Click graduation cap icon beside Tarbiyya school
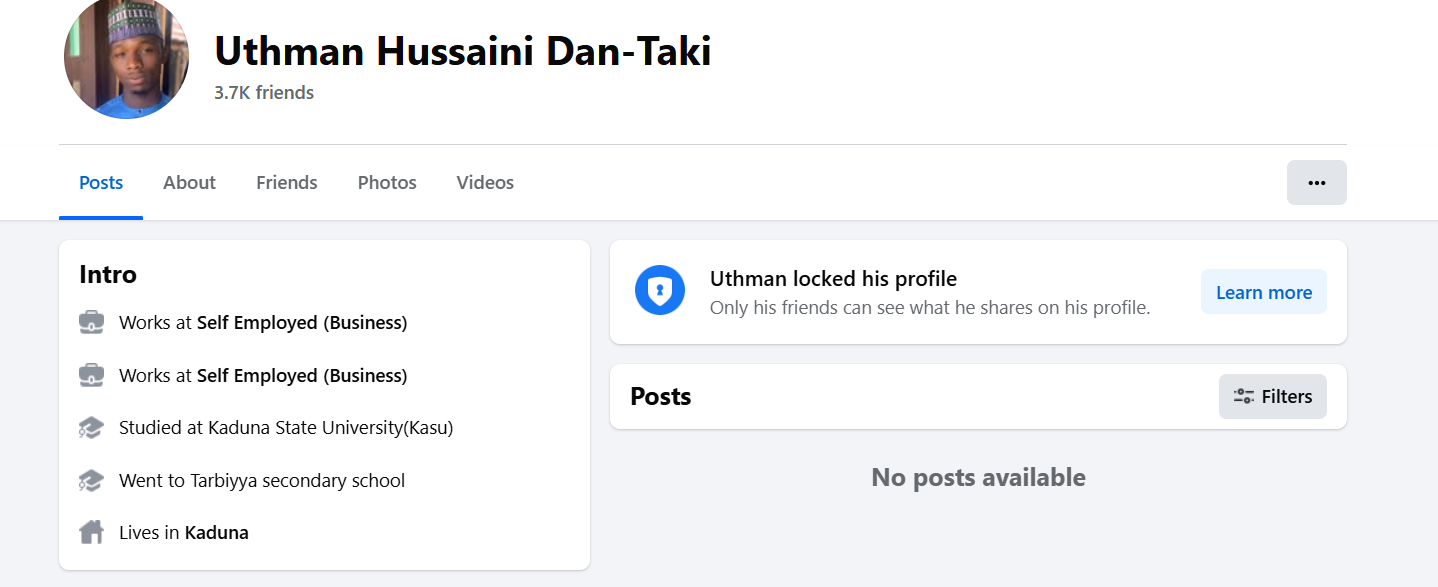Screen dimensions: 1438x587 91,481
